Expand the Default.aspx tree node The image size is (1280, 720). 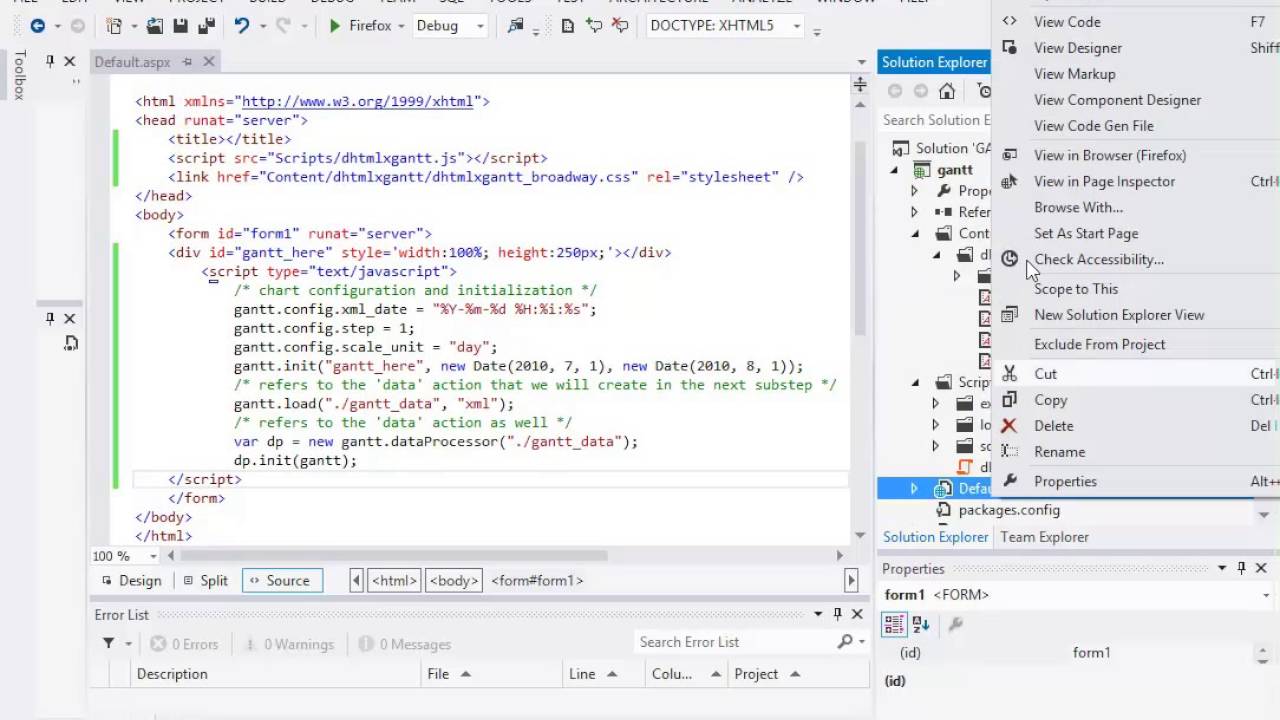pyautogui.click(x=914, y=489)
